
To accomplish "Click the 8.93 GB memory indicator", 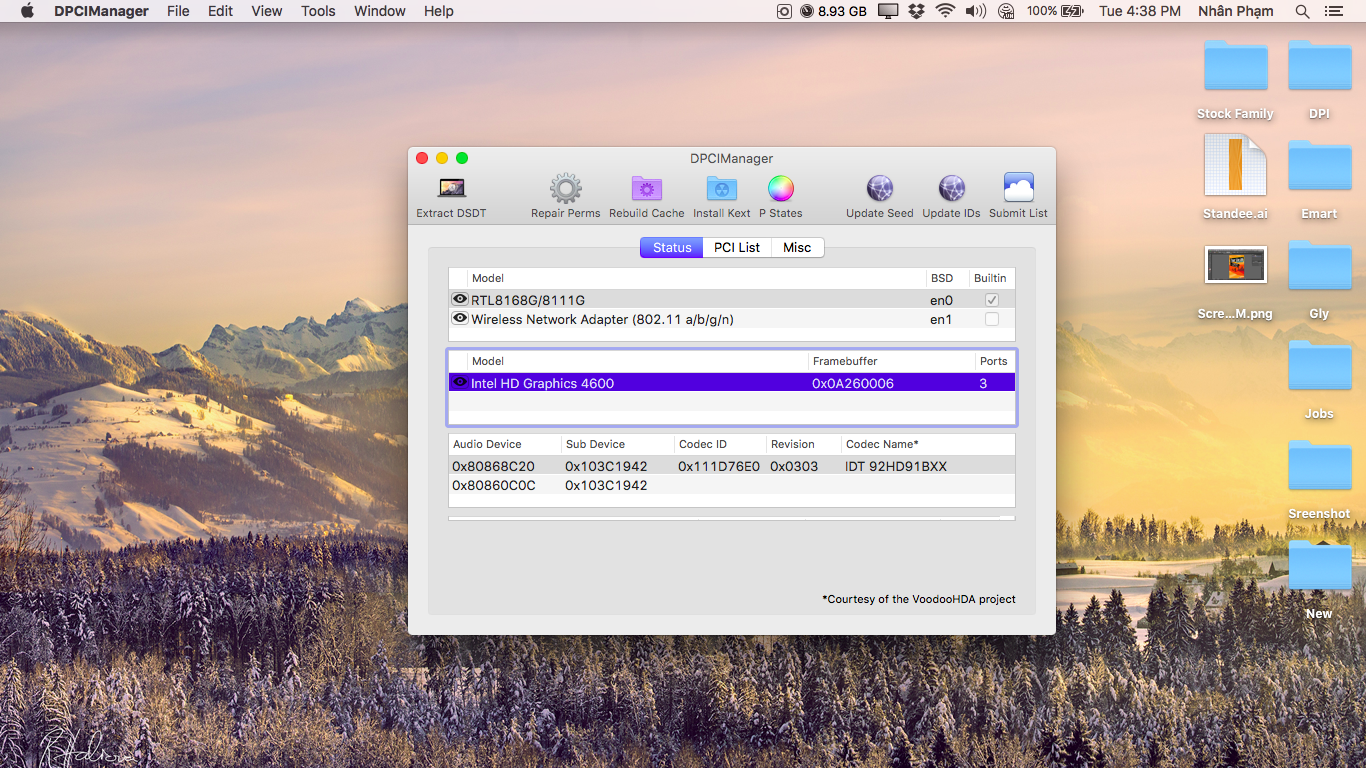I will pyautogui.click(x=833, y=11).
